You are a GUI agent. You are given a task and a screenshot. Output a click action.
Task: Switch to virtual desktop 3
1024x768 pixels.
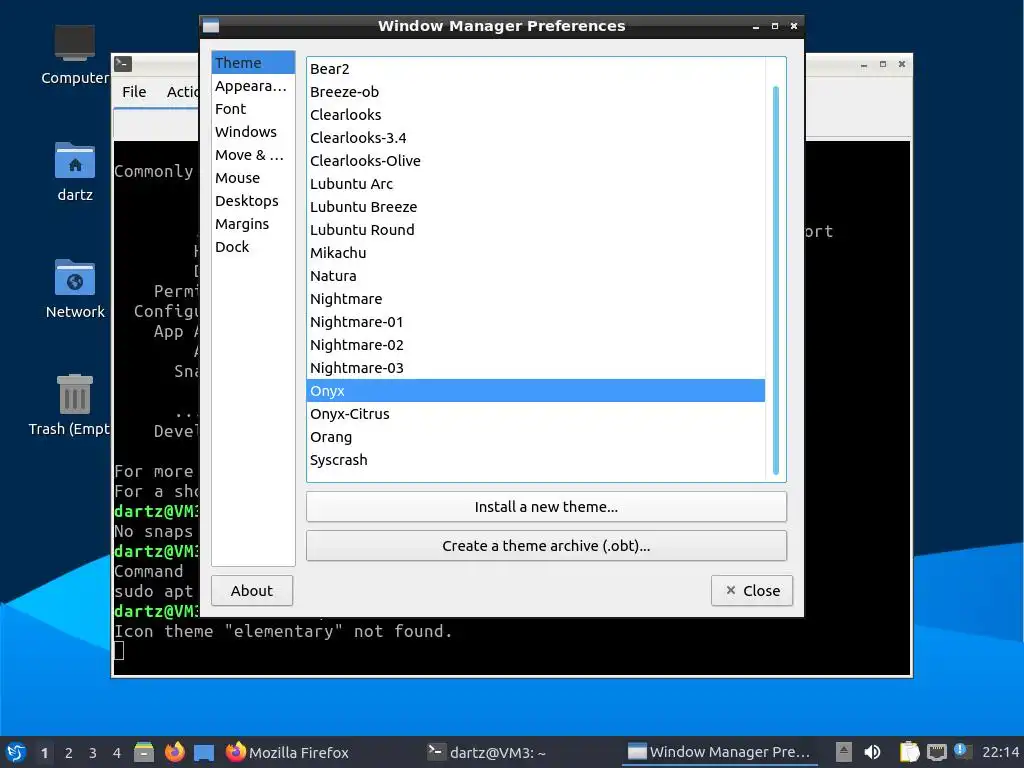click(93, 753)
